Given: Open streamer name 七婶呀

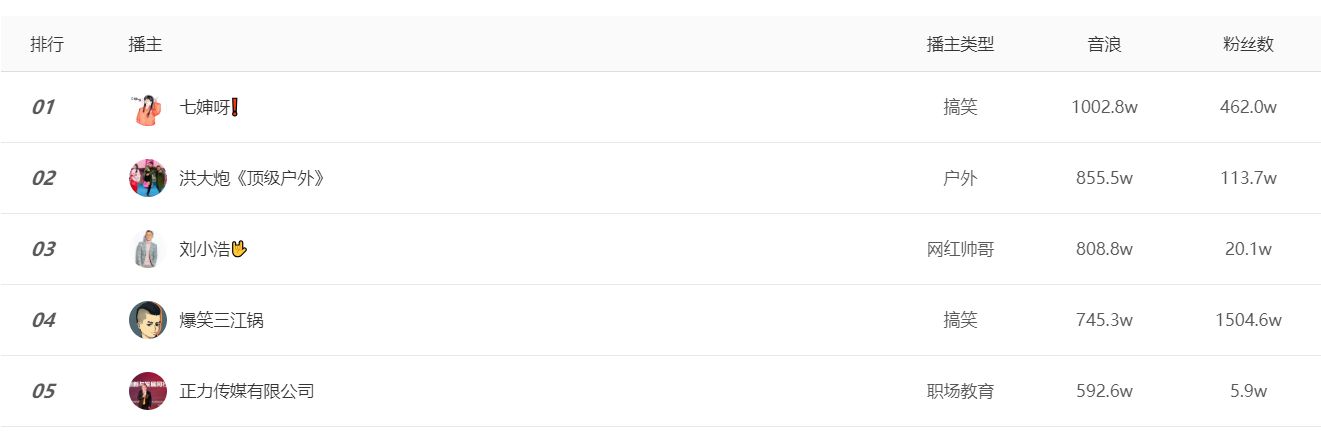Looking at the screenshot, I should tap(209, 107).
